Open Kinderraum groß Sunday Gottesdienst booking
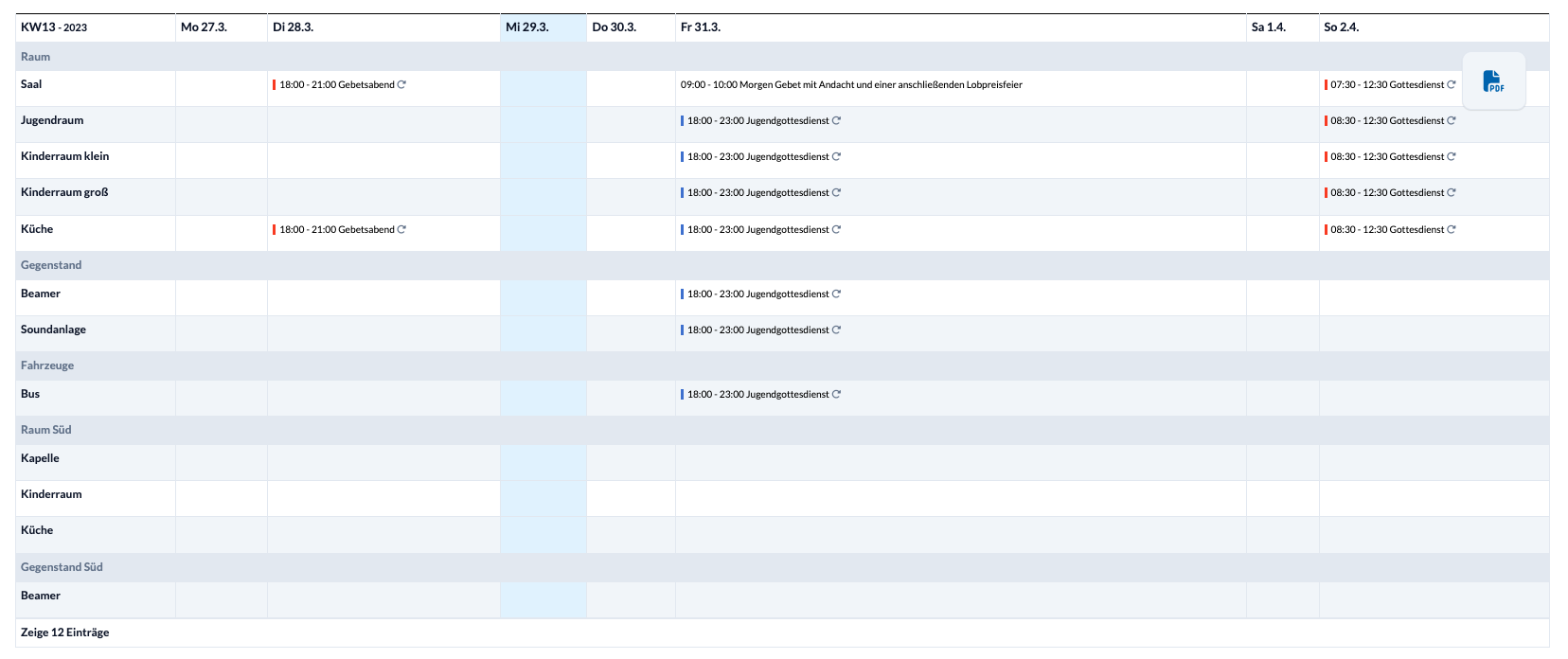Viewport: 1568px width, 659px height. pos(1388,192)
